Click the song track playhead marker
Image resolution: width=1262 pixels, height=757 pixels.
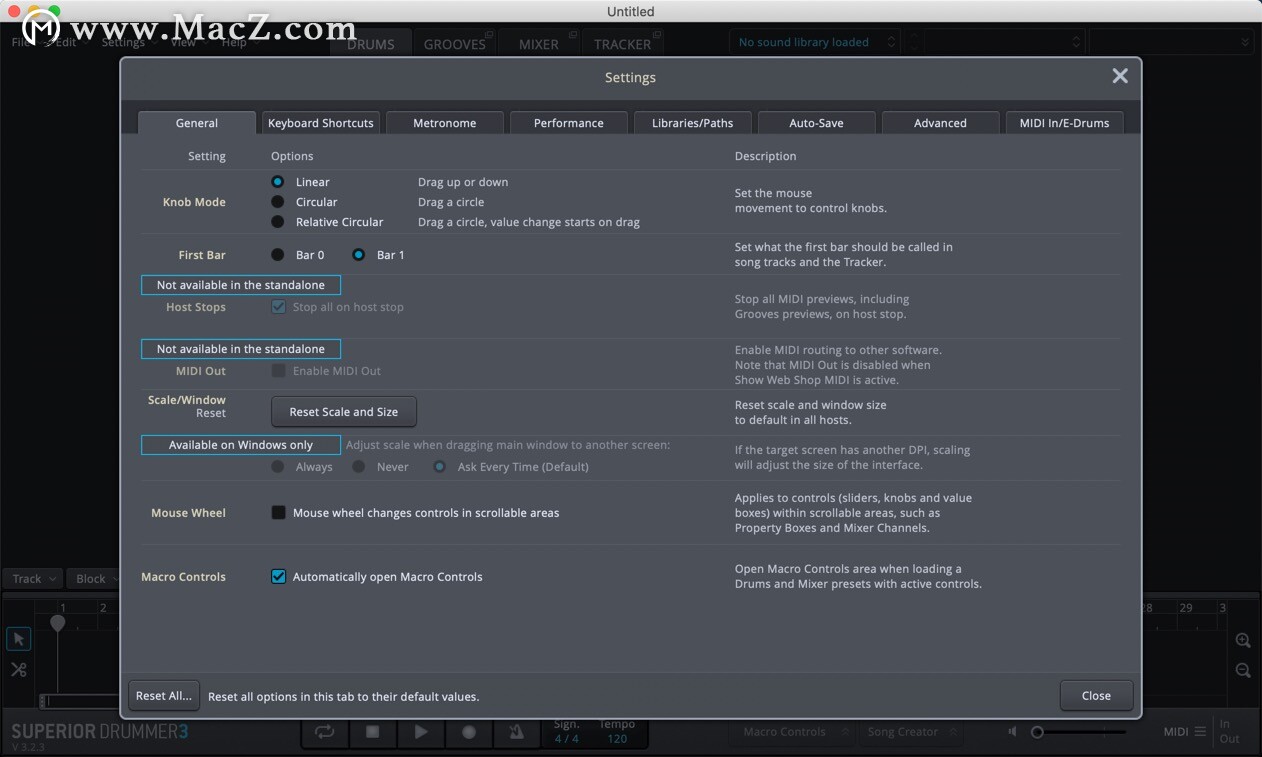(58, 623)
